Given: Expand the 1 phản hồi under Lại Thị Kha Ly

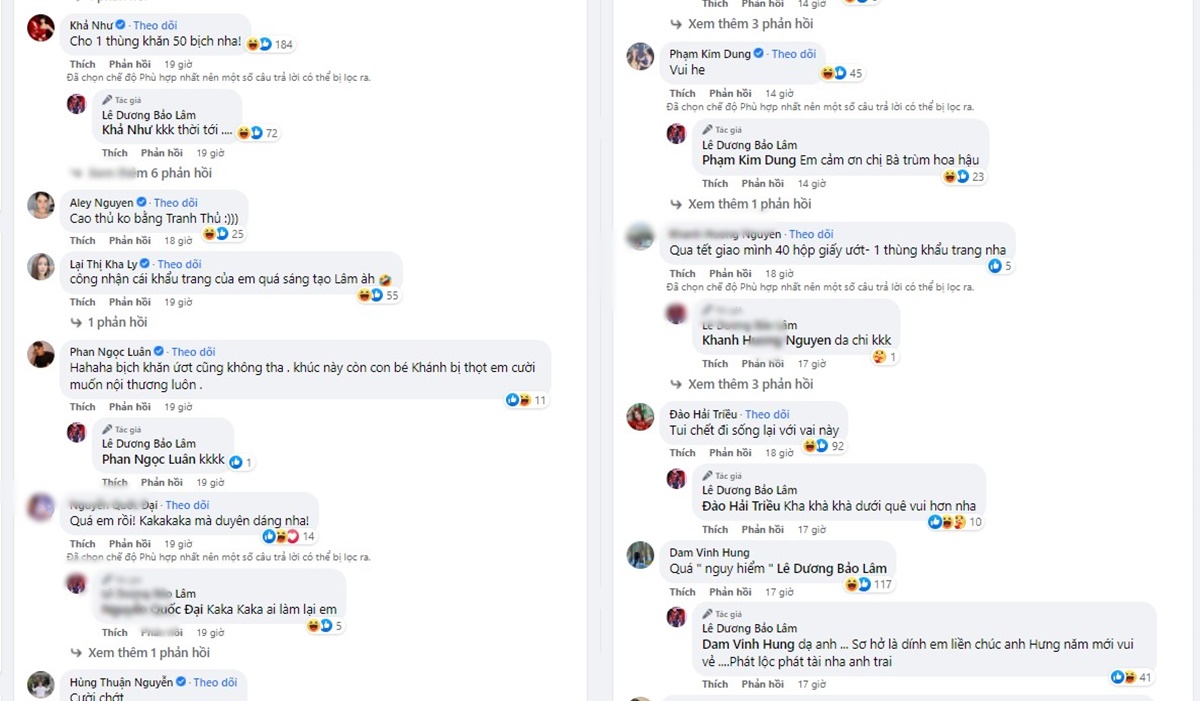Looking at the screenshot, I should (116, 322).
